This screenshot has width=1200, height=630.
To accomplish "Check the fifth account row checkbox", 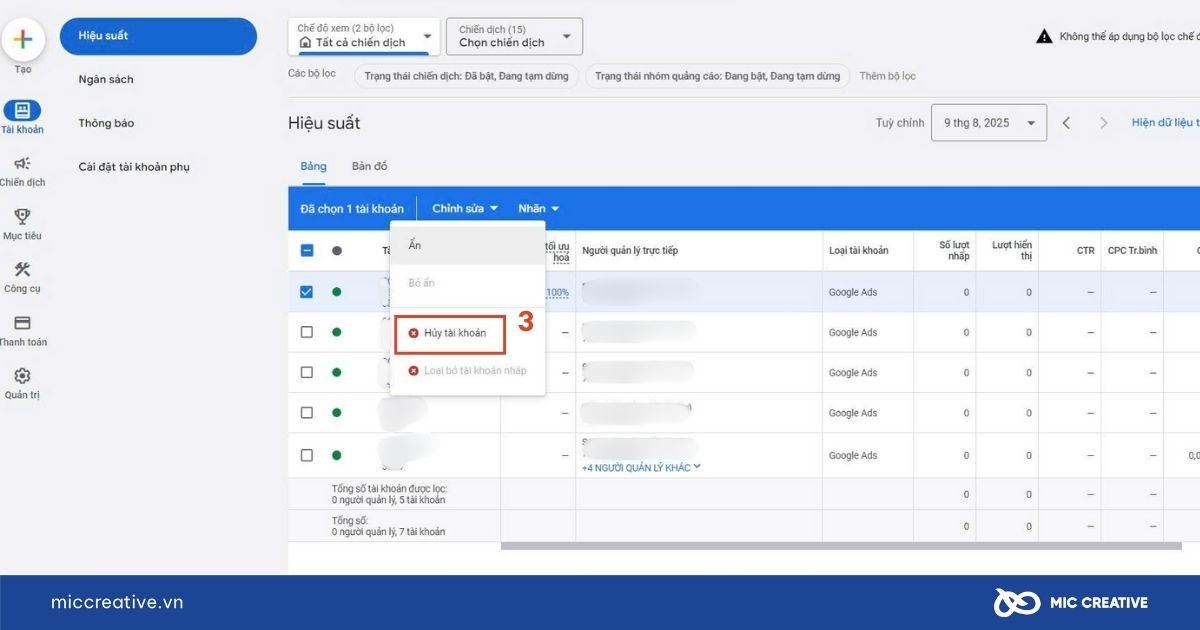I will 307,455.
